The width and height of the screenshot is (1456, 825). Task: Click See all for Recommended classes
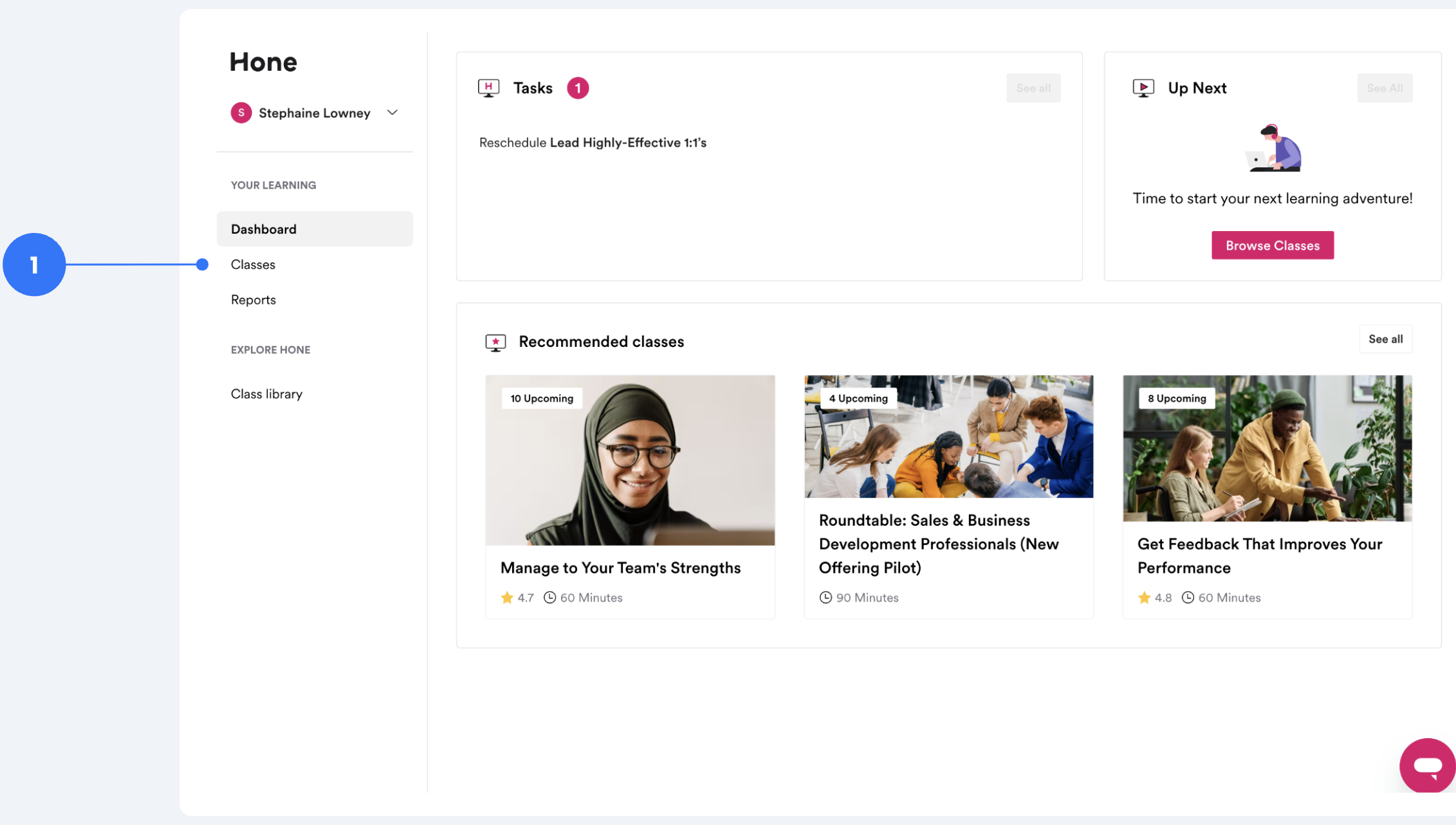click(x=1385, y=339)
